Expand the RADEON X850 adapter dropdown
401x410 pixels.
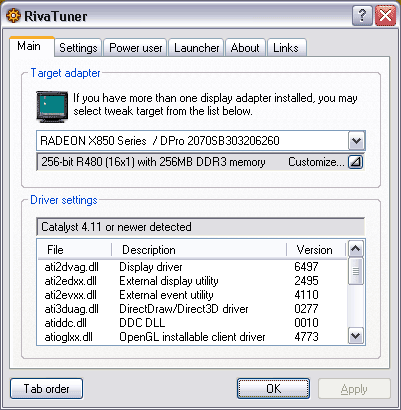pyautogui.click(x=356, y=141)
